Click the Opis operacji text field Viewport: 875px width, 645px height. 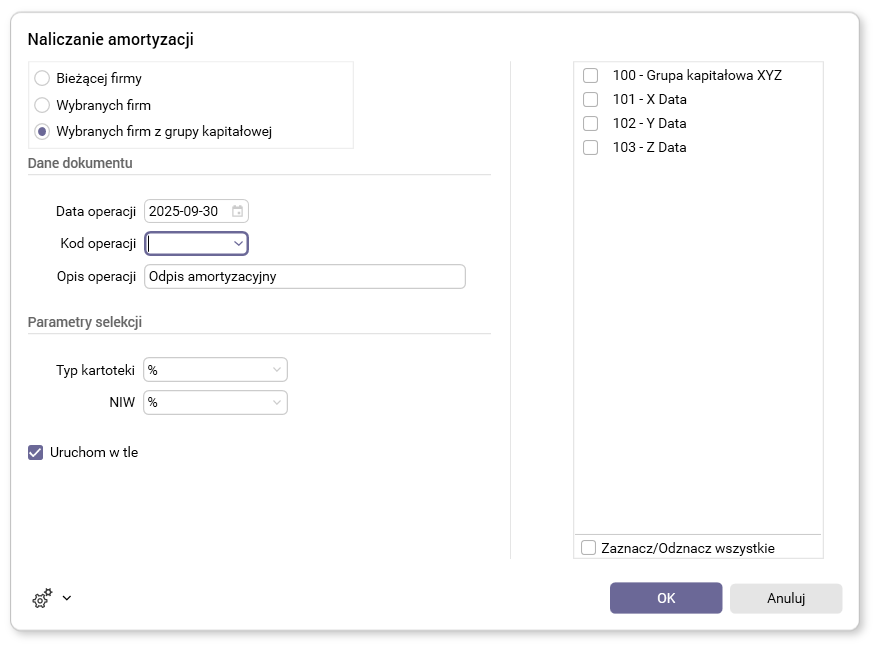click(305, 277)
